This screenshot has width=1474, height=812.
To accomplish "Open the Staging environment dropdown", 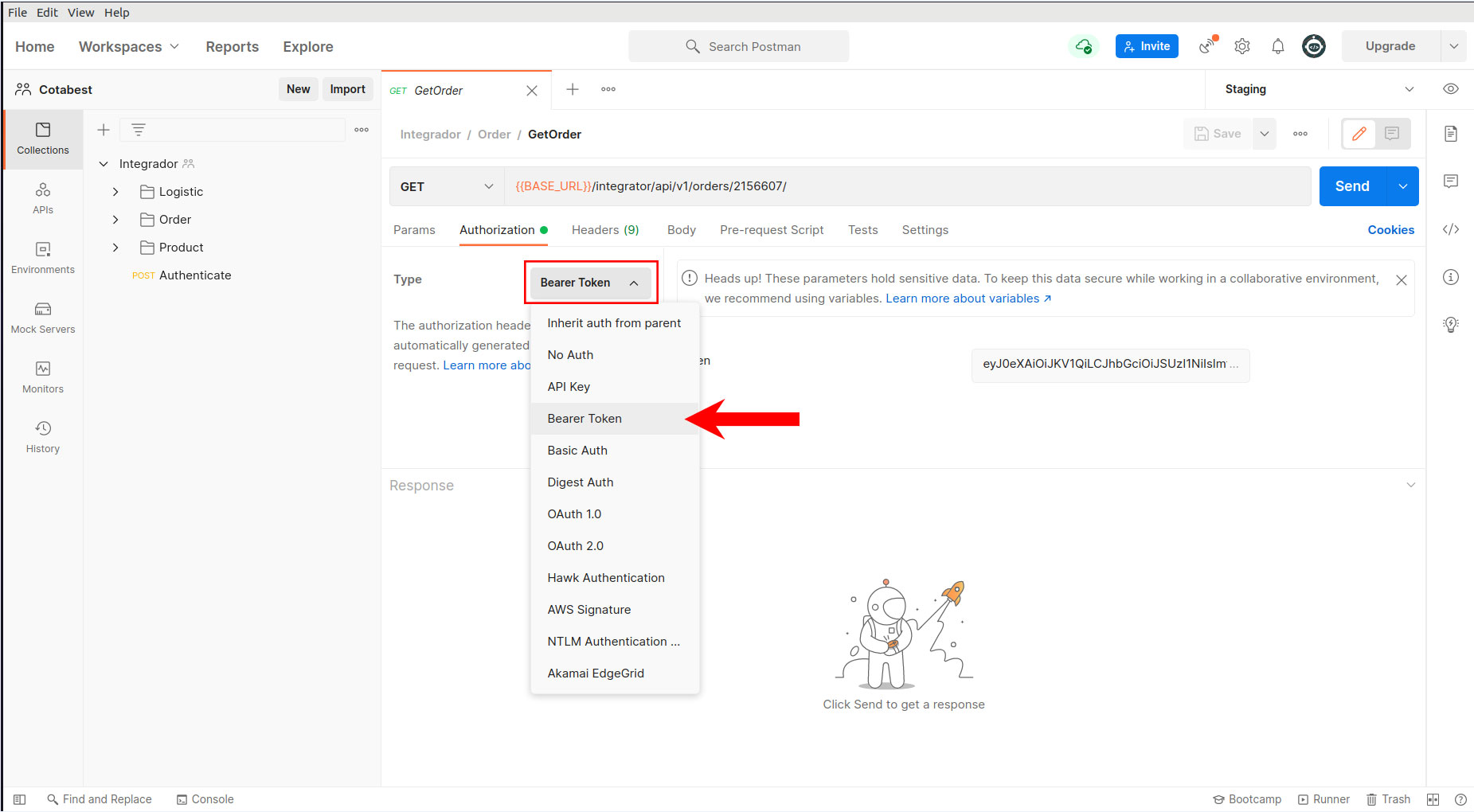I will [x=1319, y=89].
